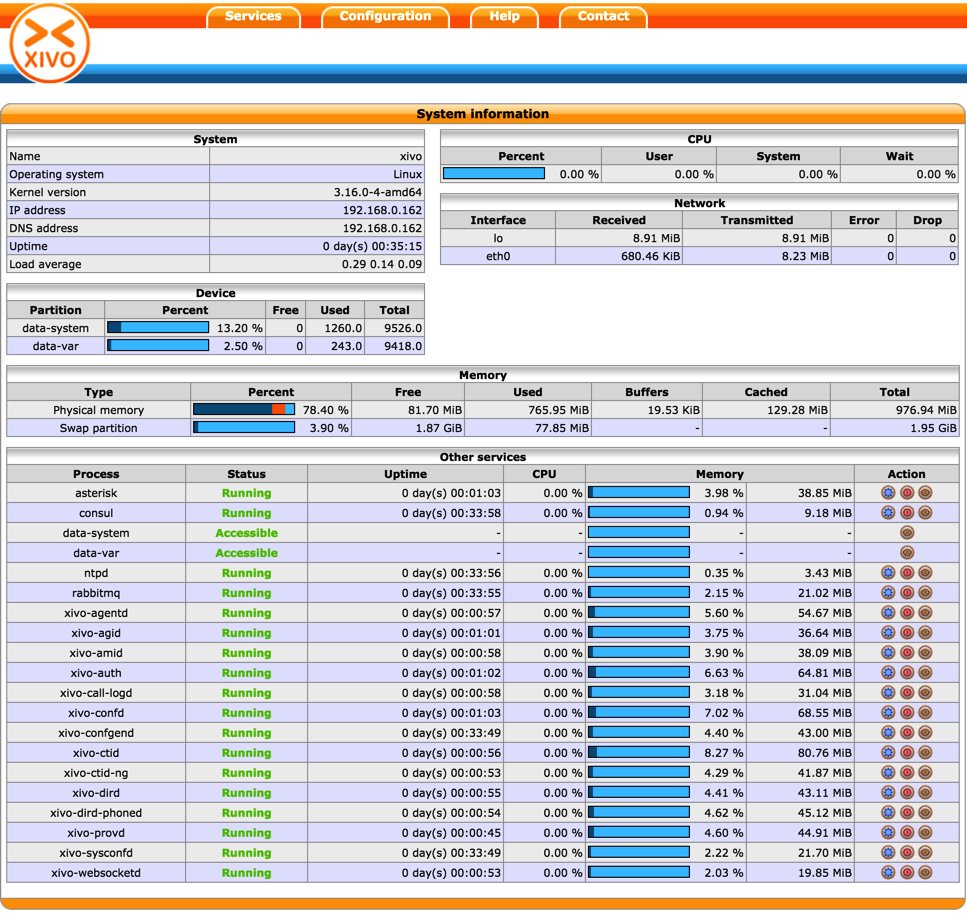Toggle monitoring eye icon for consul
The image size is (967, 914).
[x=925, y=513]
